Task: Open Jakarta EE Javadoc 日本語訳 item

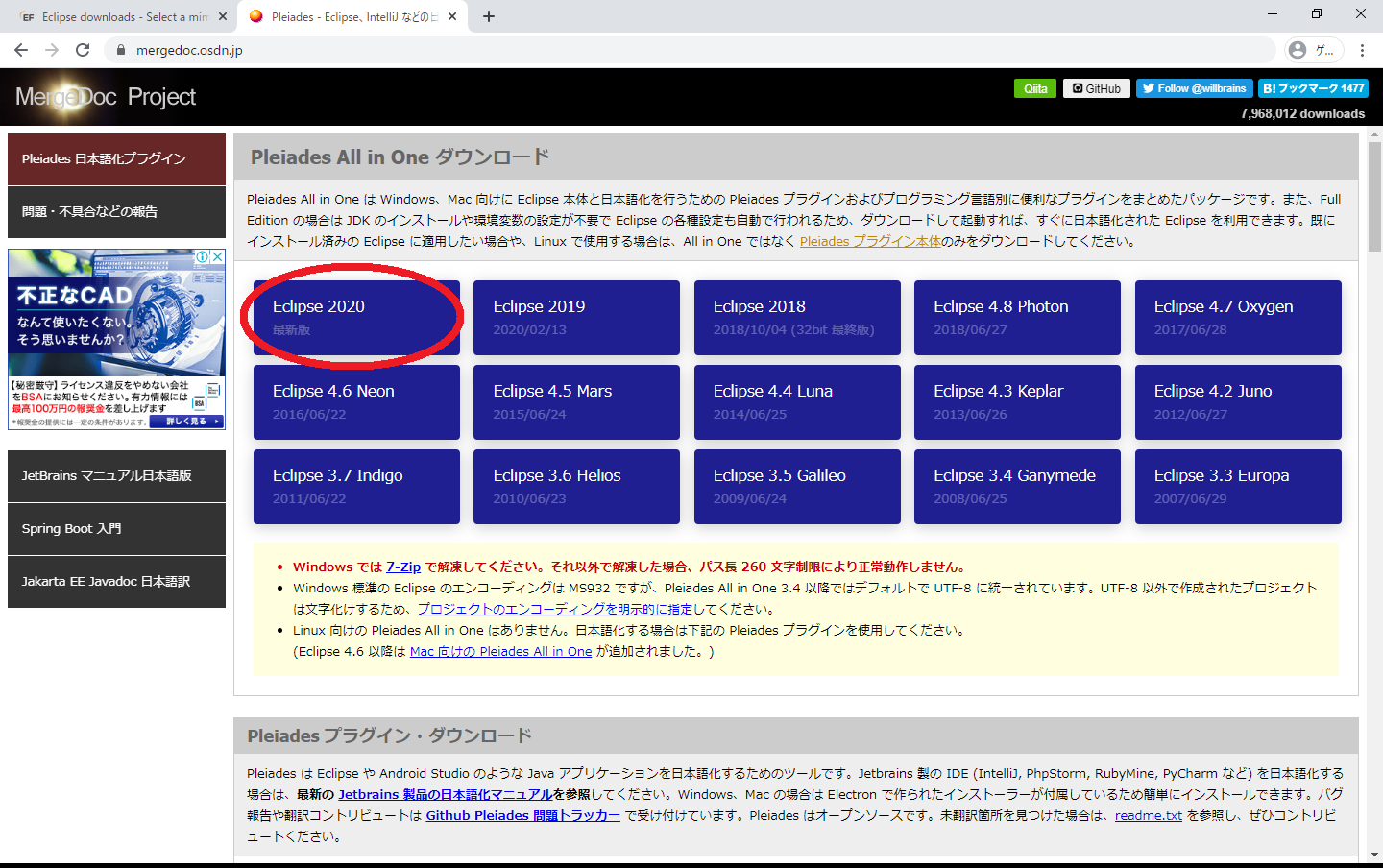Action: click(116, 582)
